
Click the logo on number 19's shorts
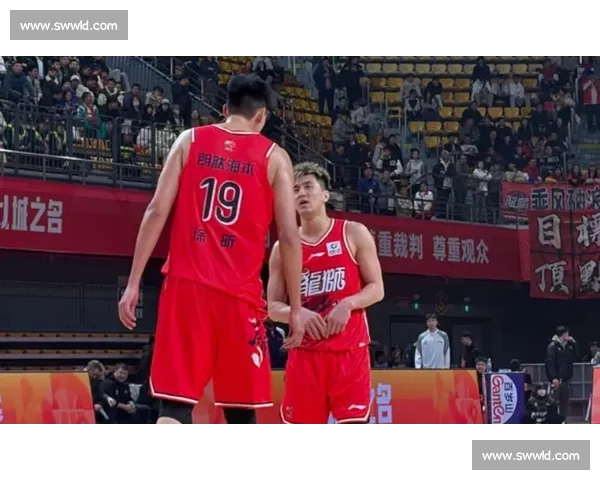[x=256, y=356]
